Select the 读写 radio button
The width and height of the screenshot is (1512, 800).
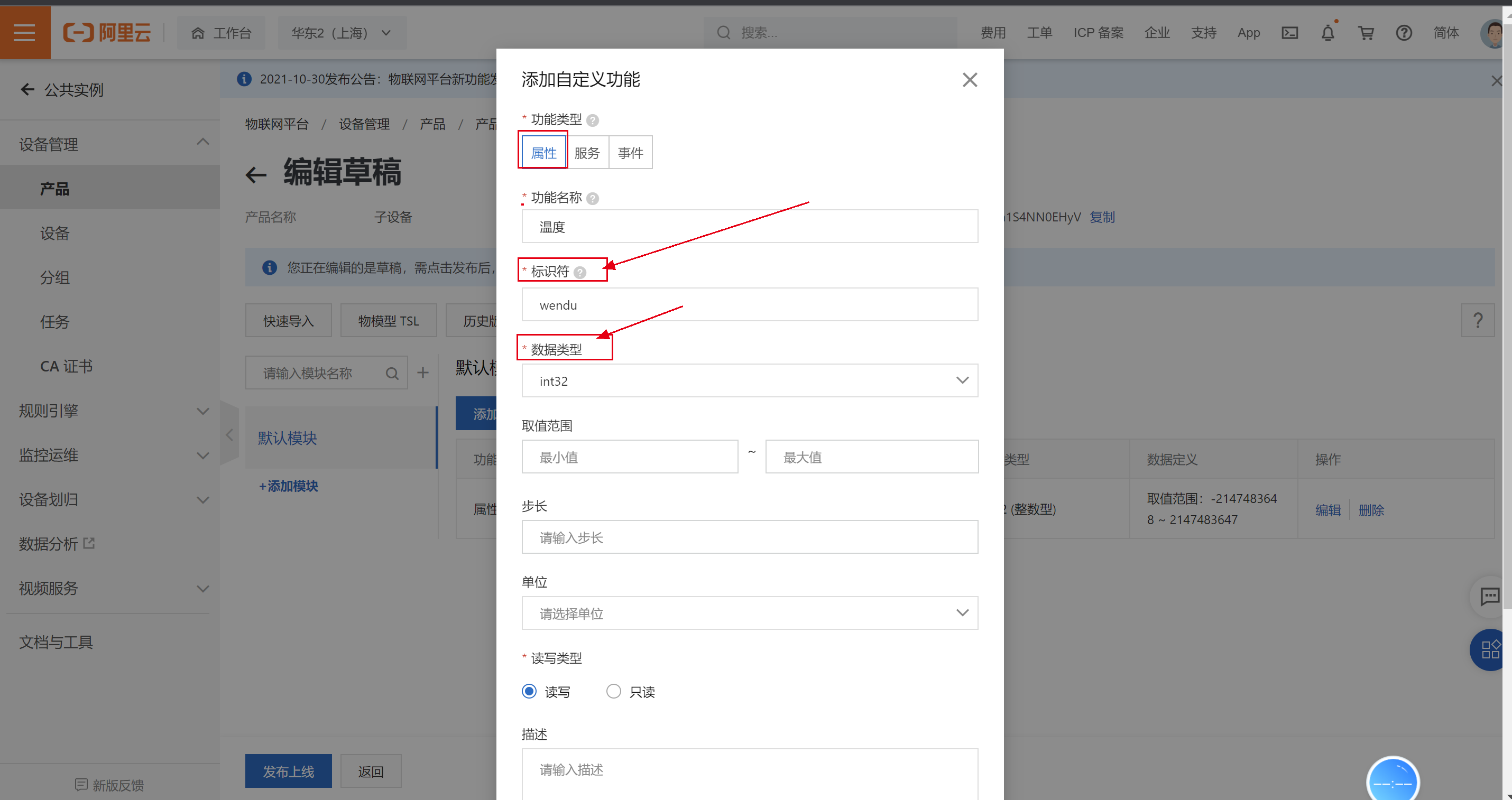coord(529,691)
